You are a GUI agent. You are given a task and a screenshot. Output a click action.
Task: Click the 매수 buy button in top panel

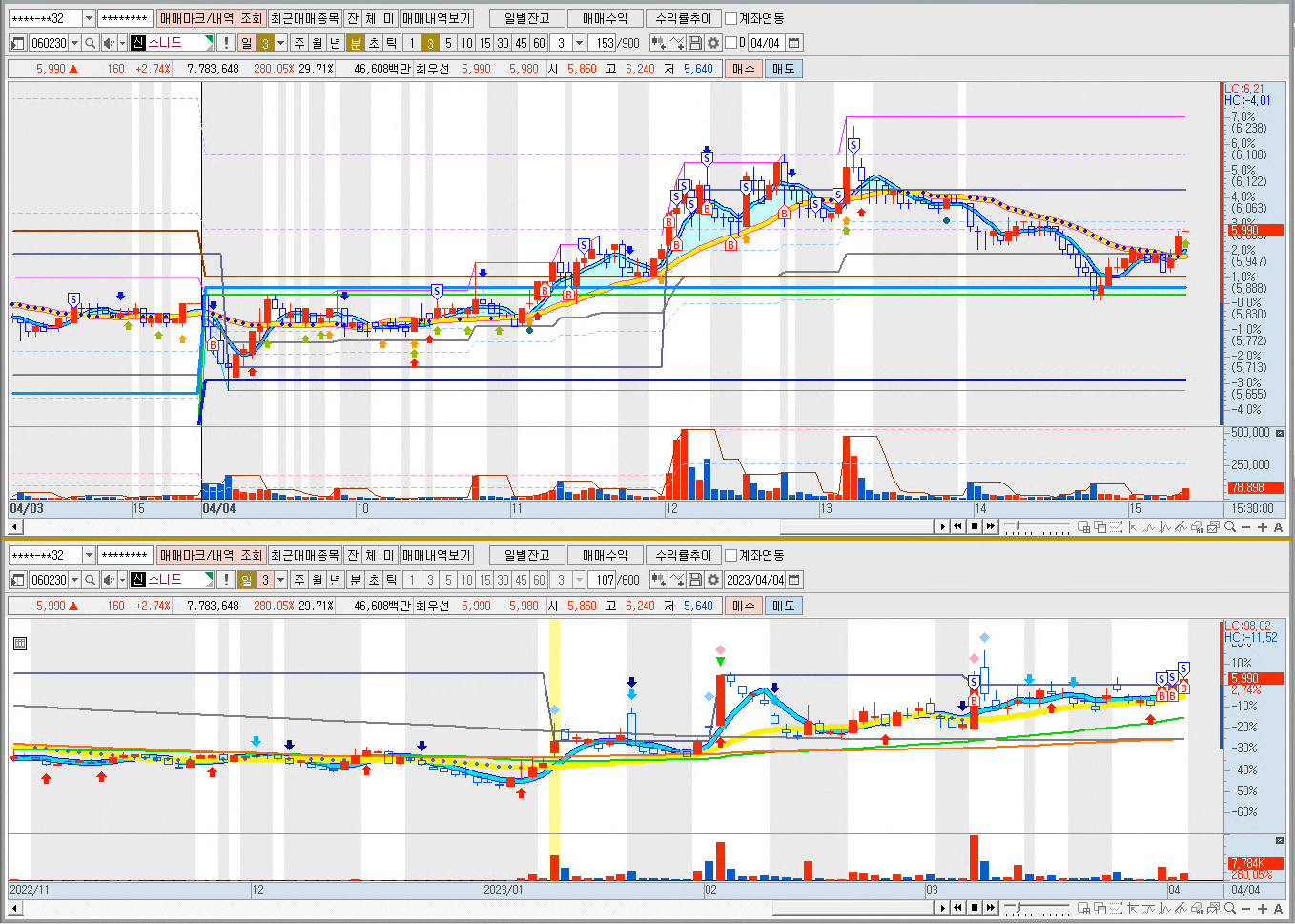tap(744, 69)
